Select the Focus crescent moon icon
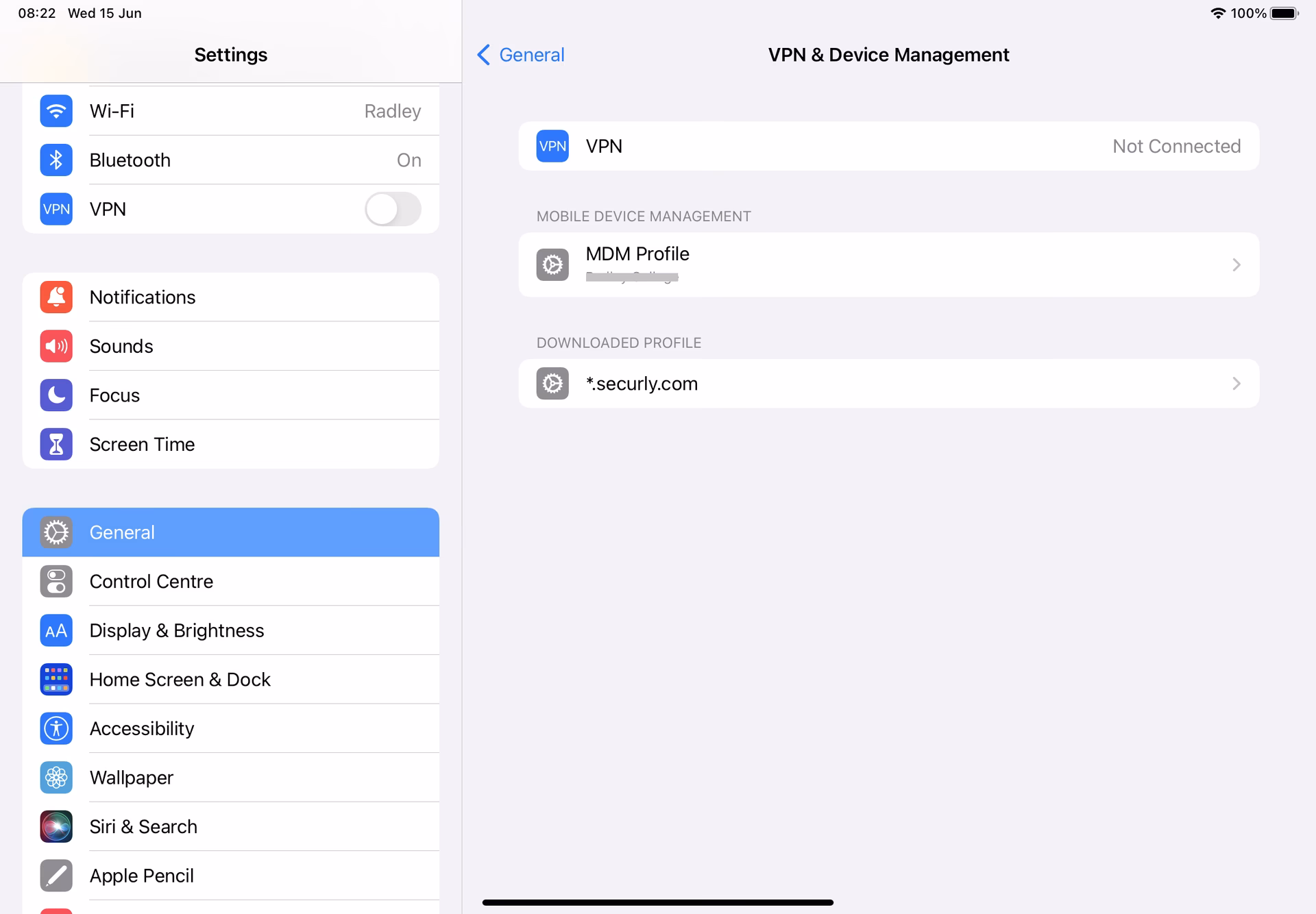 click(56, 395)
